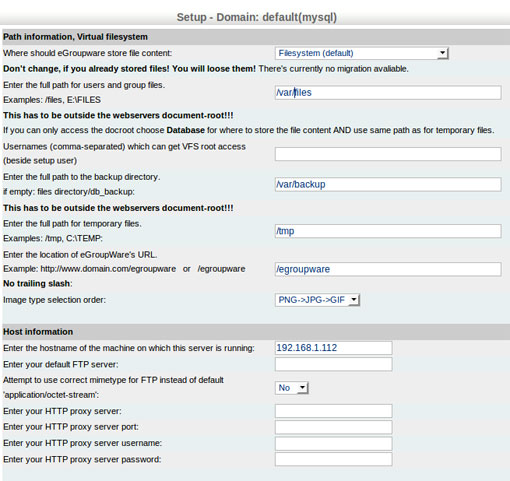Open the file content storage dropdown
510x481 pixels.
(362, 53)
